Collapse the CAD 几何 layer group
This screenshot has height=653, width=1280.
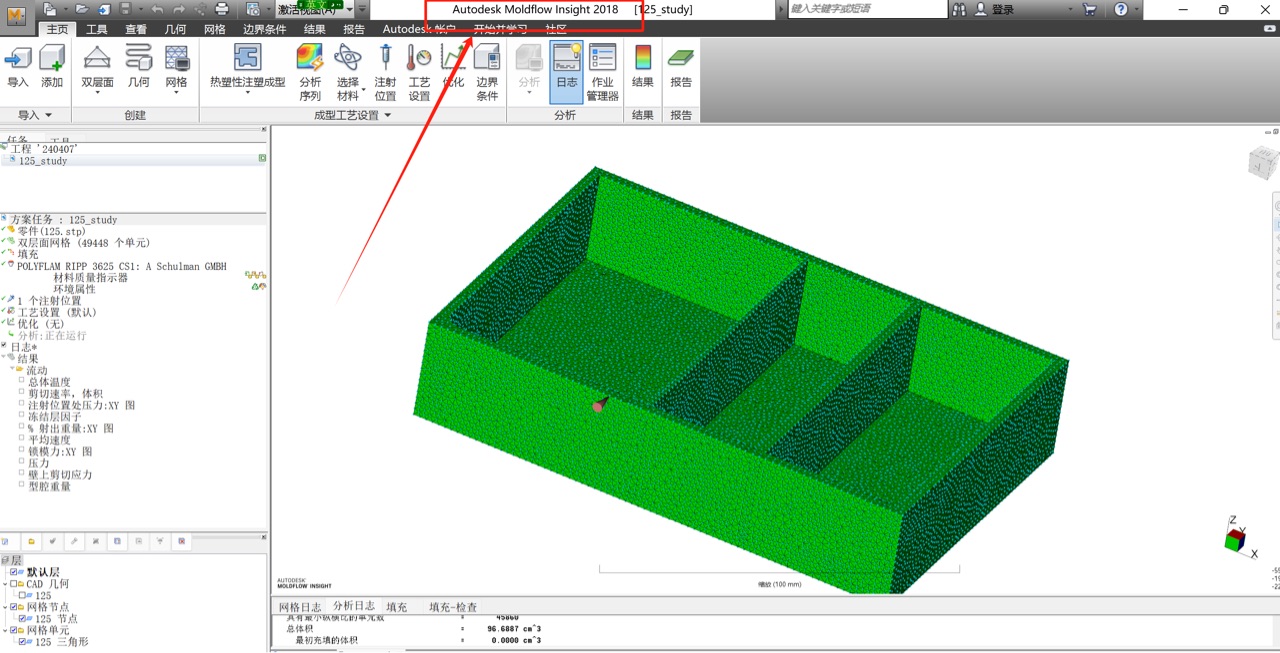pos(5,584)
